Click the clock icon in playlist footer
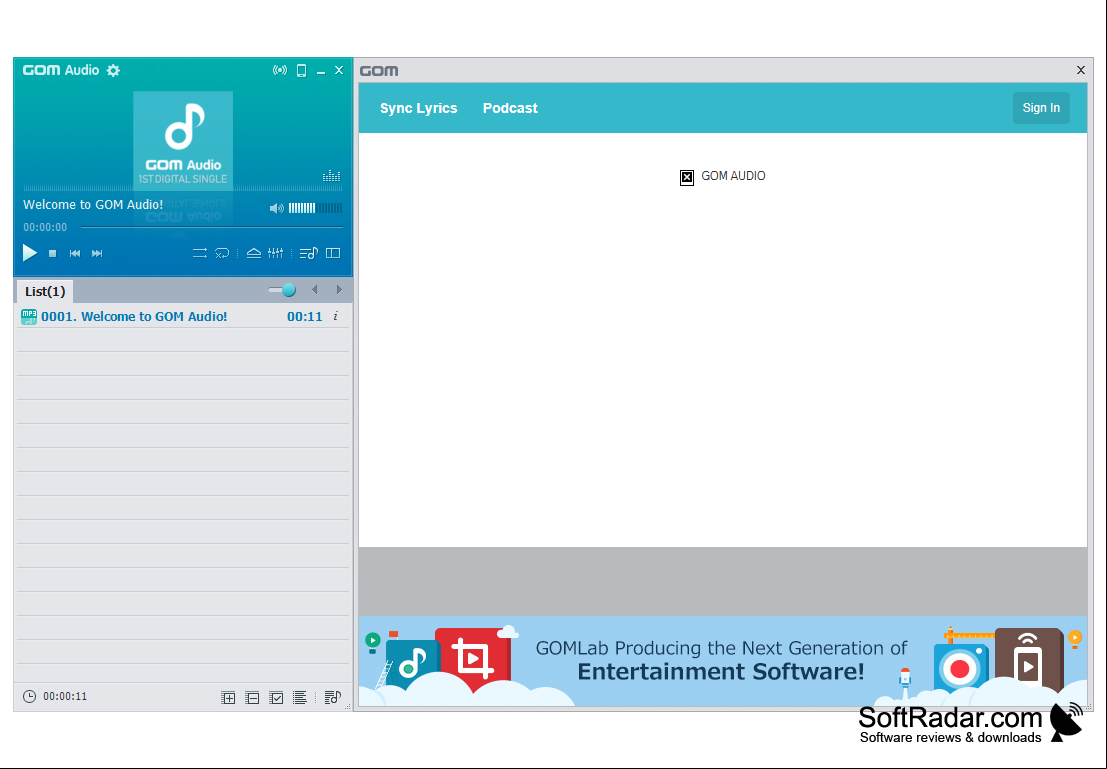1107x769 pixels. point(29,696)
